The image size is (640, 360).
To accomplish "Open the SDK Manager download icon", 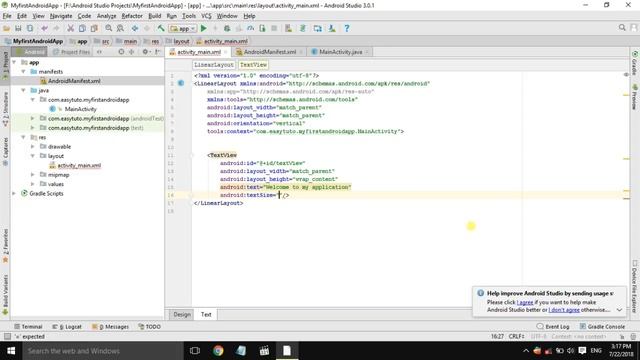I will 332,29.
